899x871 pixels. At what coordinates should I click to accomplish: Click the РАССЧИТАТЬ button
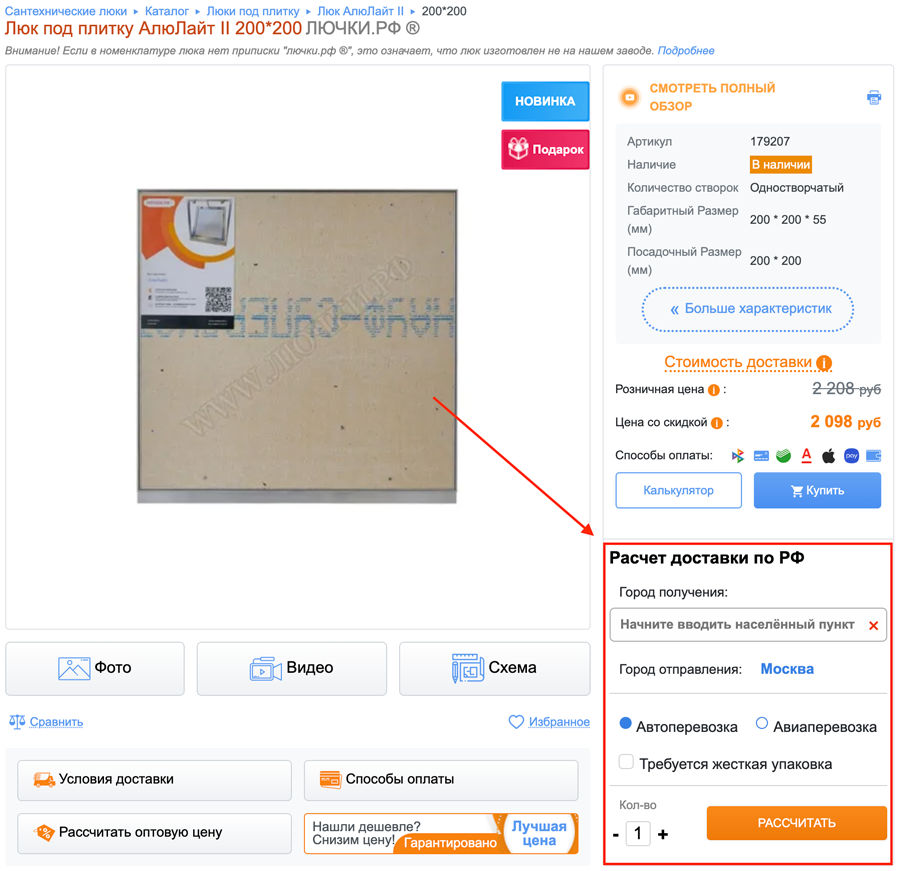(x=796, y=823)
